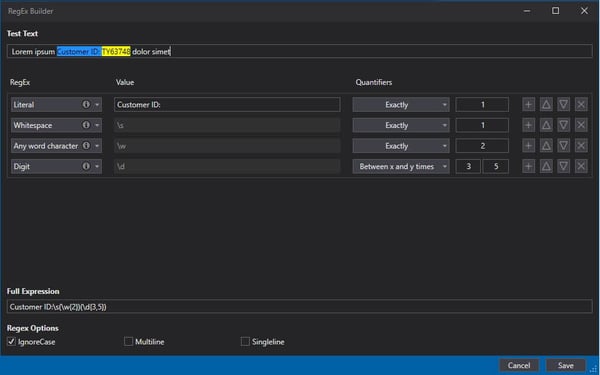Maximize the RegEx Builder window

(x=555, y=11)
